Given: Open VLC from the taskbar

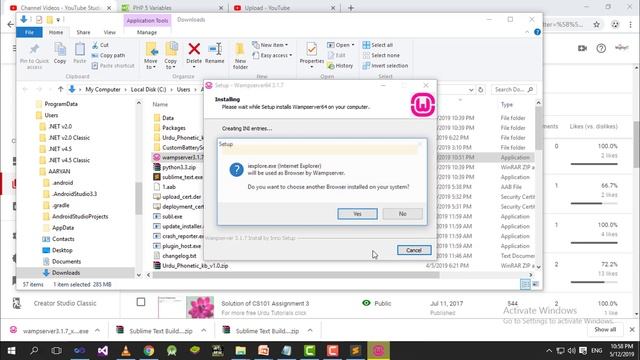Looking at the screenshot, I should (x=126, y=351).
